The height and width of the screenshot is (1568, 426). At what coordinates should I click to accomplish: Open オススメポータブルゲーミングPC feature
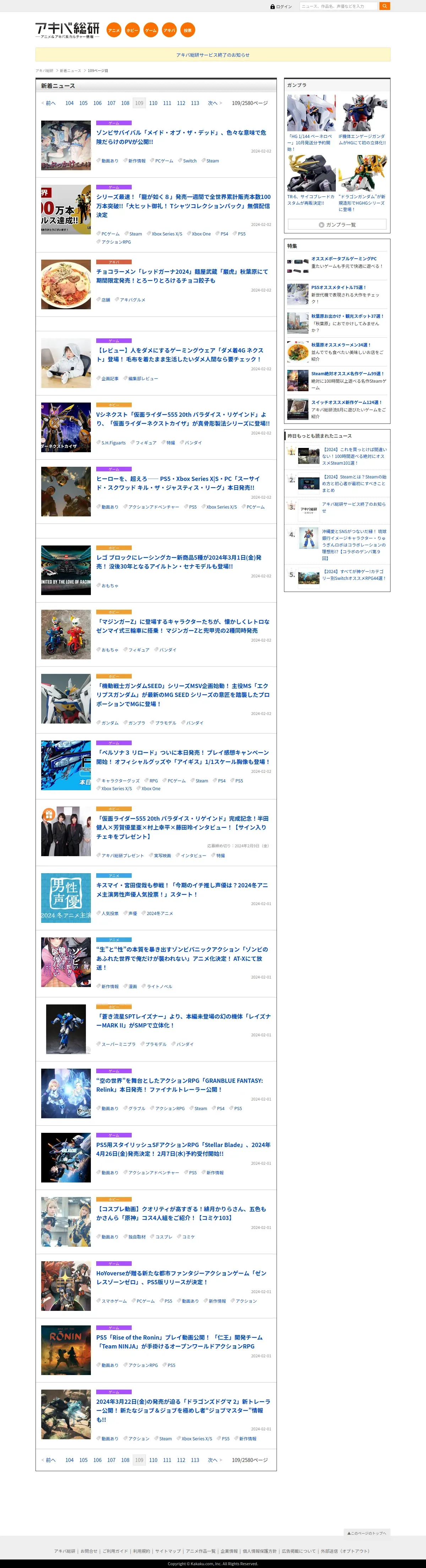344,259
